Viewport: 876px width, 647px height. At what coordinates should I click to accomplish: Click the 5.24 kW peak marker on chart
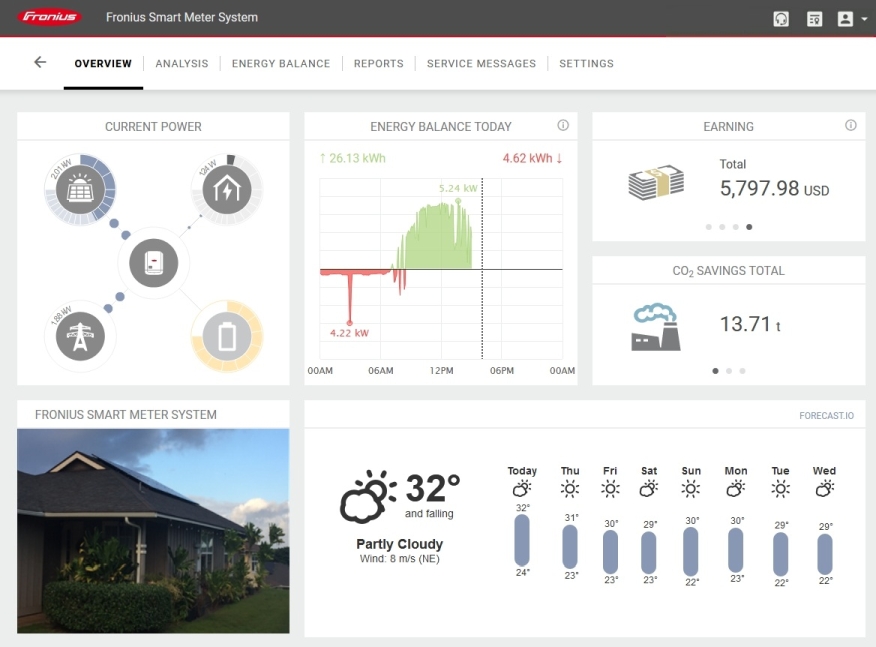point(458,201)
